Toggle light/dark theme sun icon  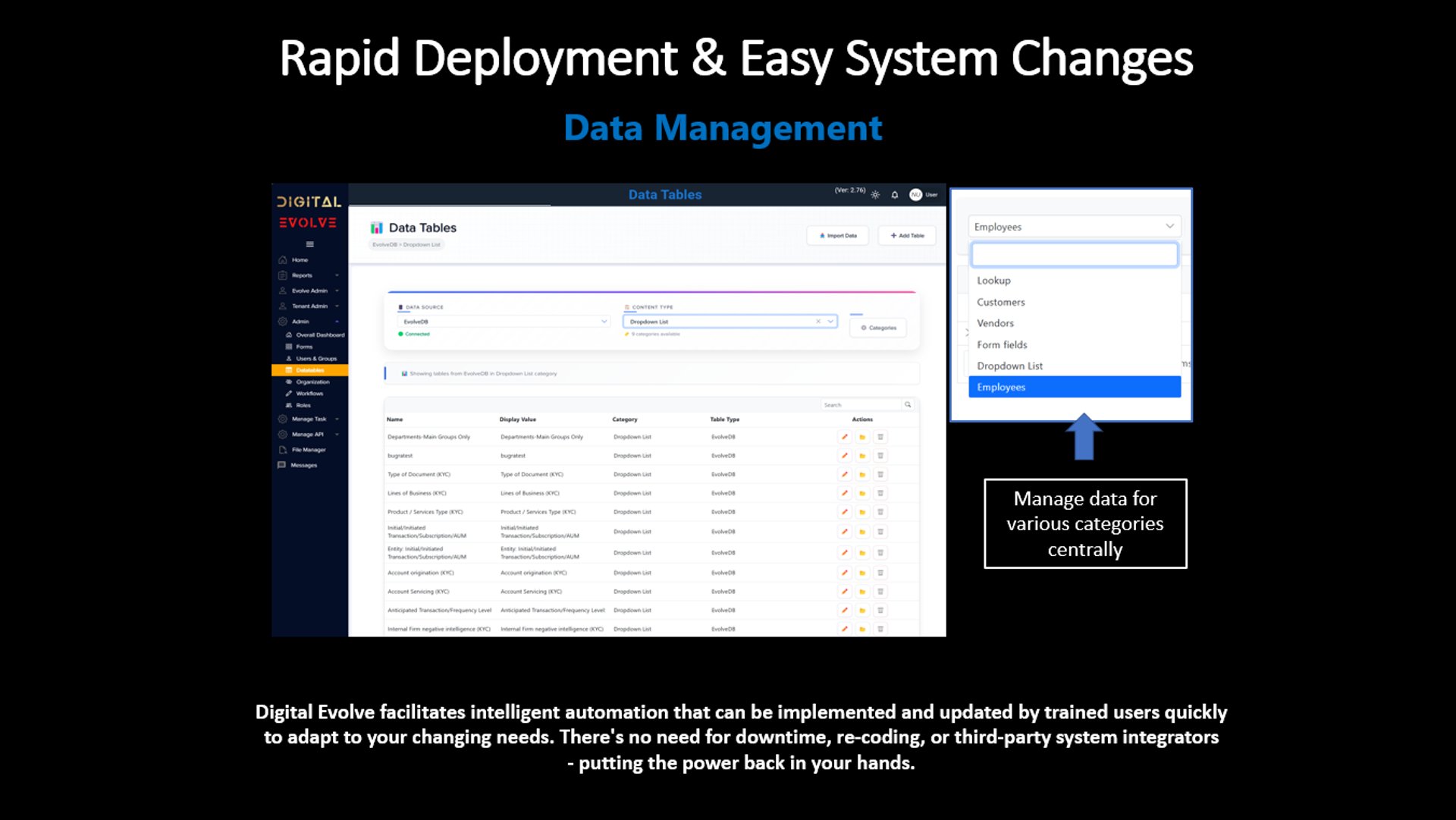875,195
